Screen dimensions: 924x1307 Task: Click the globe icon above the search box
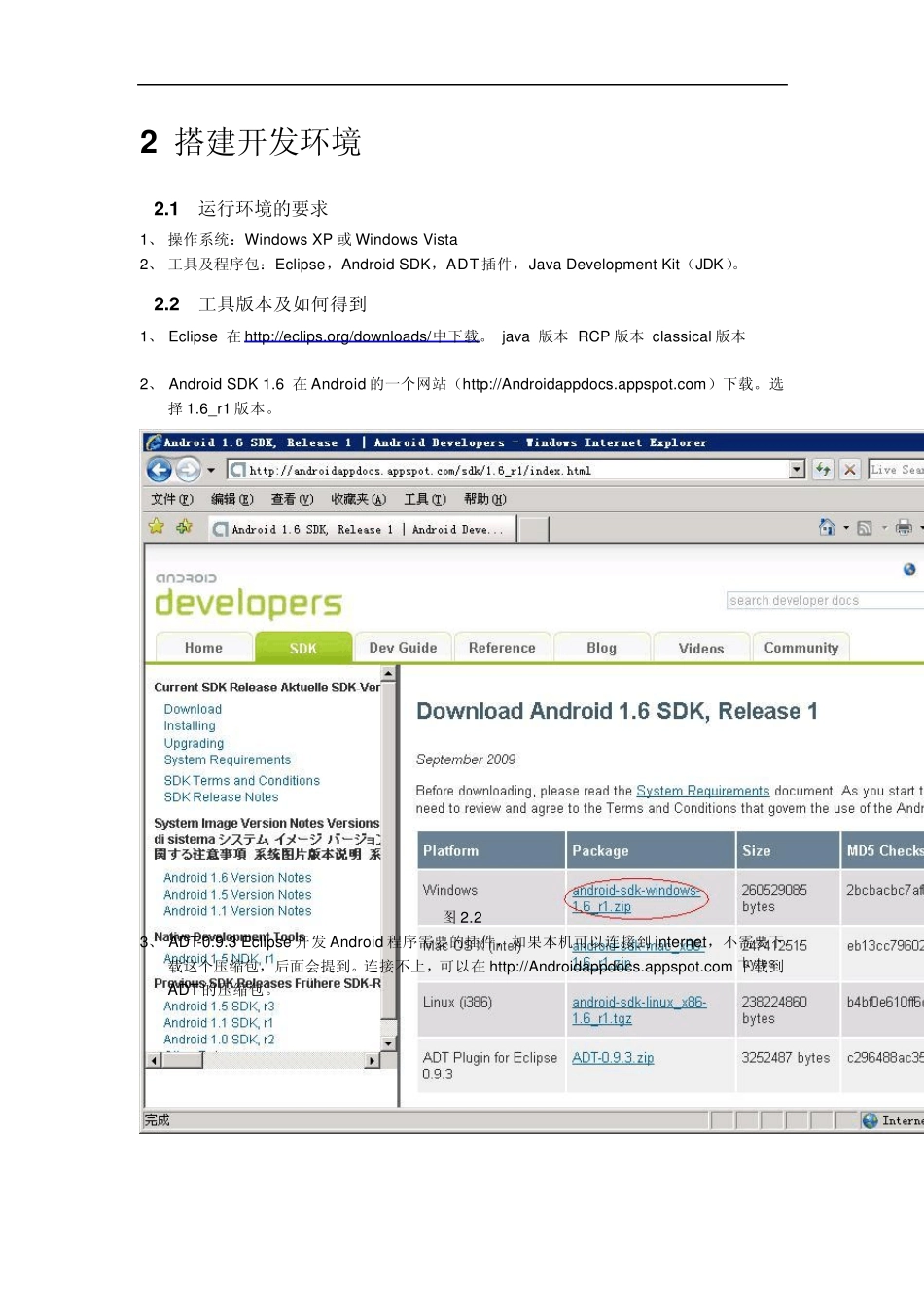click(909, 569)
